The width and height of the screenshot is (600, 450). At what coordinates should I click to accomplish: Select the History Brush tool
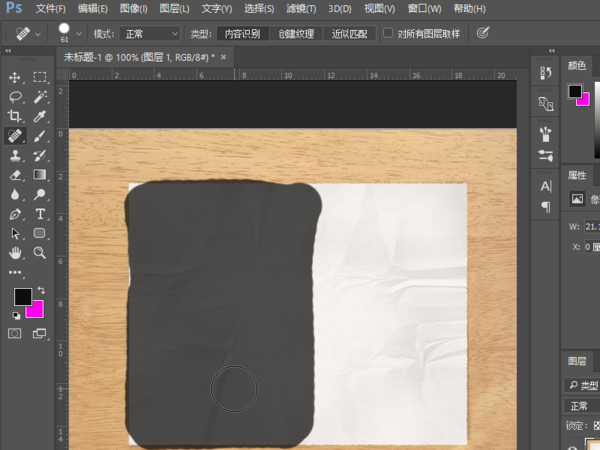tap(39, 155)
